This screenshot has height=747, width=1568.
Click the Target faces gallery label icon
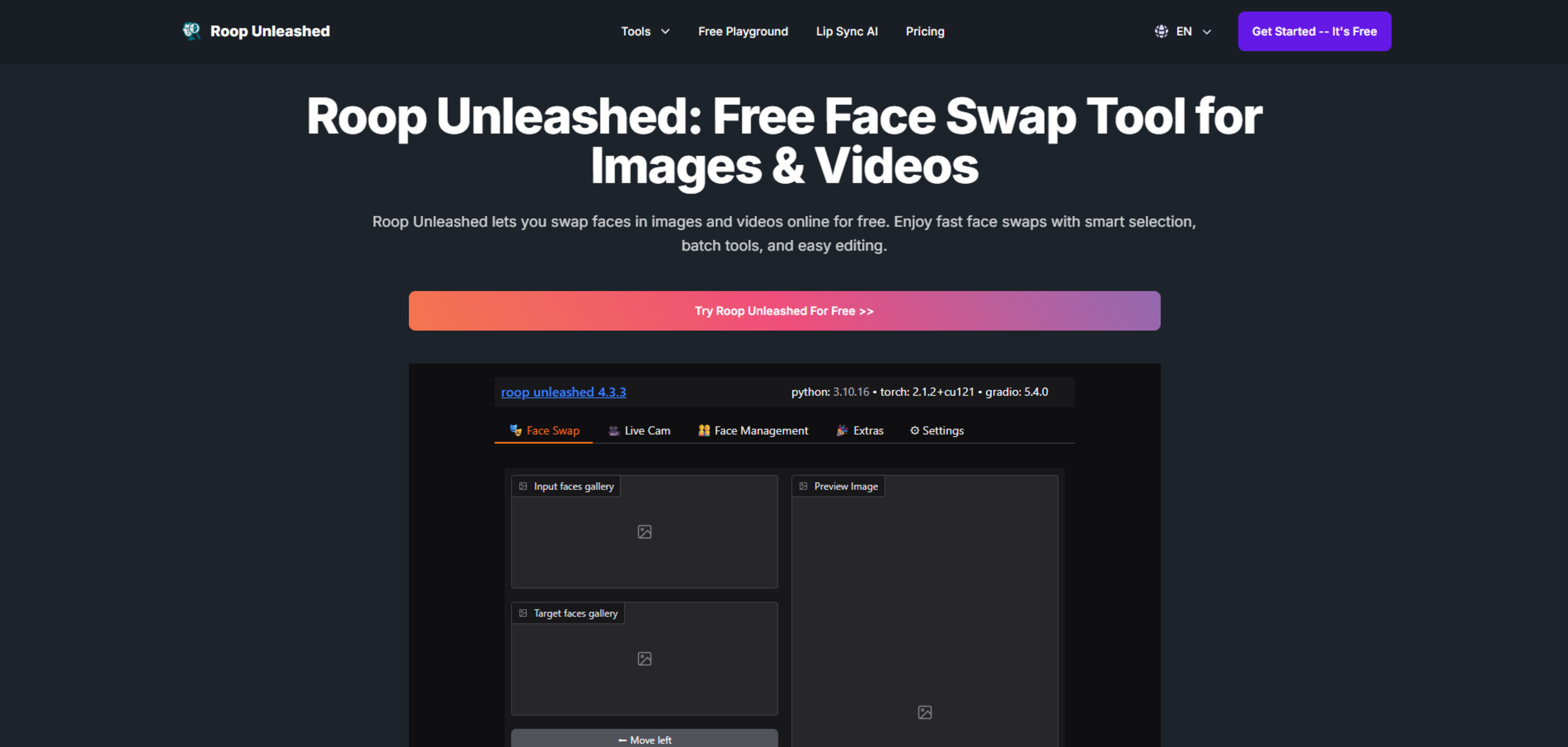(x=523, y=613)
